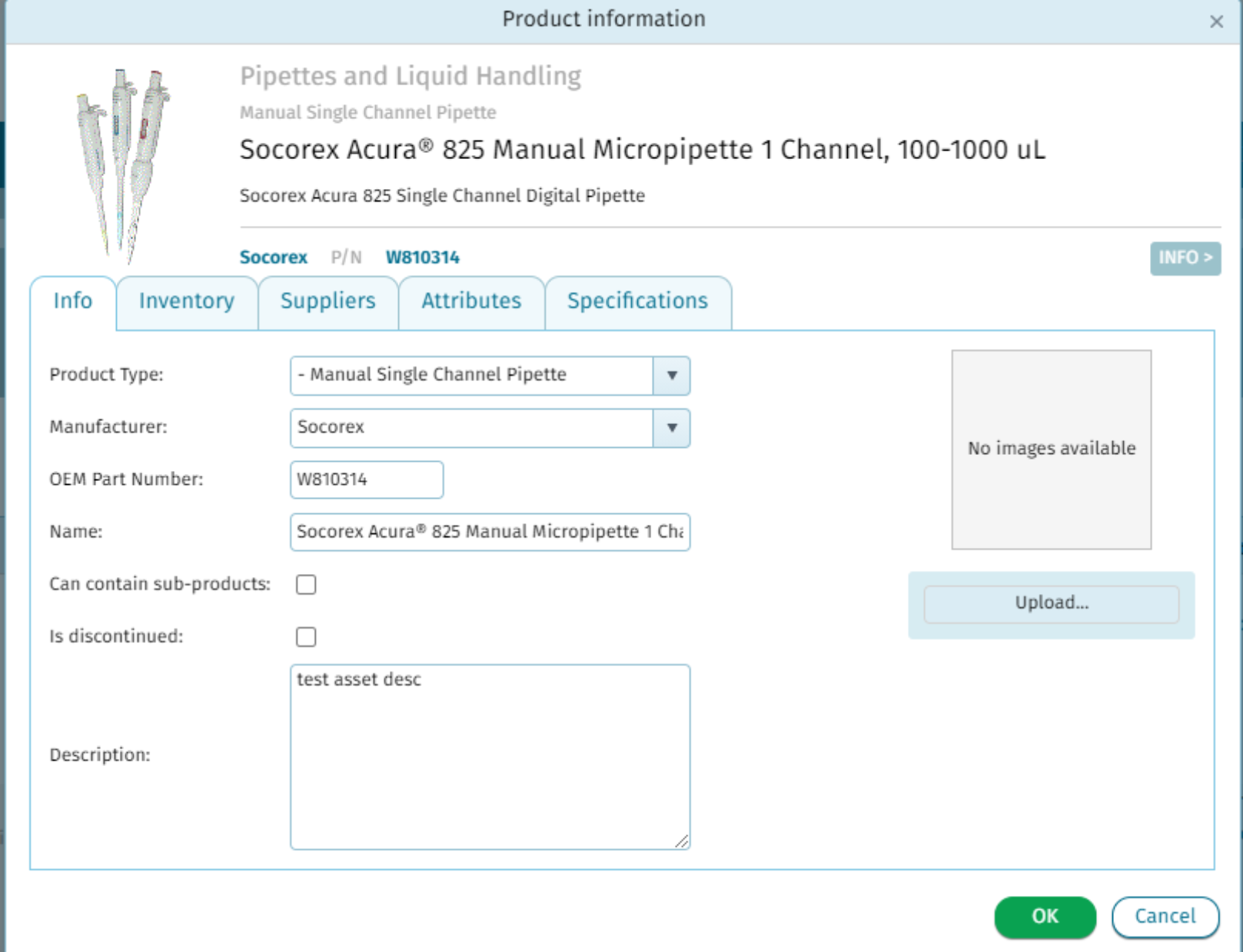Enable Can contain sub-products checkbox

(306, 585)
